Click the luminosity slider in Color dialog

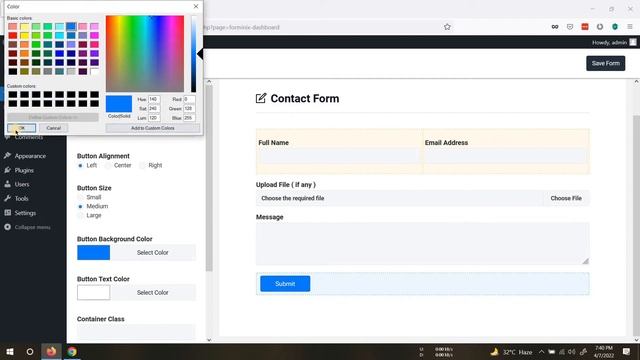[193, 53]
